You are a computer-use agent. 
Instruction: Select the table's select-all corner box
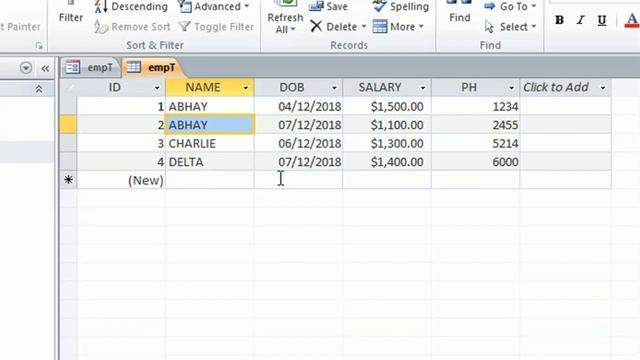(x=69, y=88)
